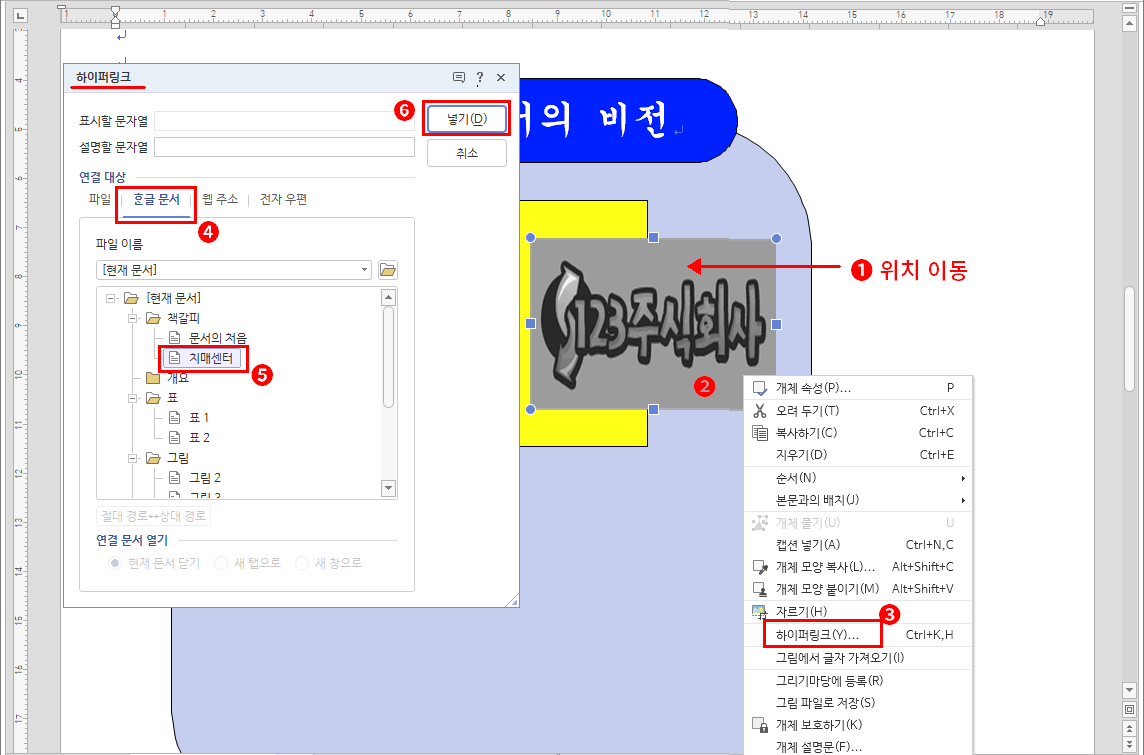Click the tree list scroll-up arrow
Image resolution: width=1144 pixels, height=755 pixels.
point(388,297)
